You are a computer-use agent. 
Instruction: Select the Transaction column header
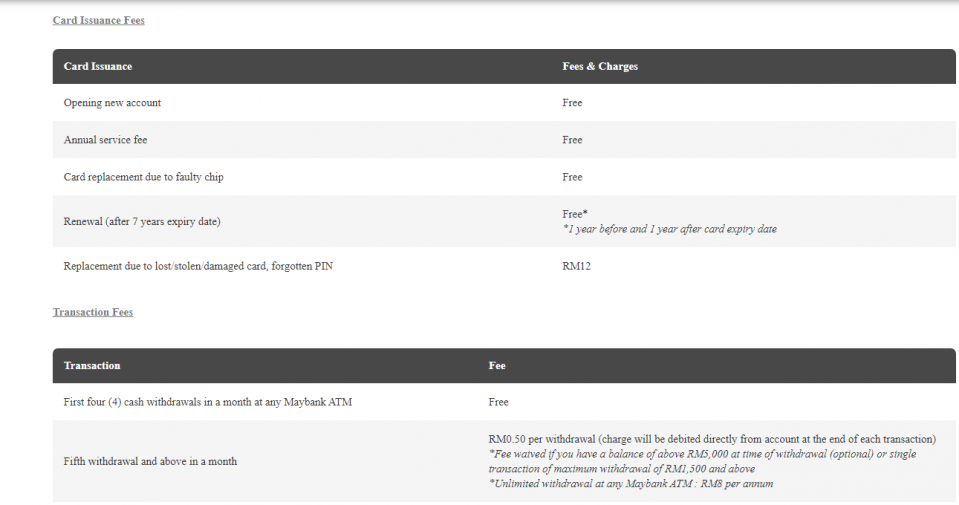coord(92,366)
